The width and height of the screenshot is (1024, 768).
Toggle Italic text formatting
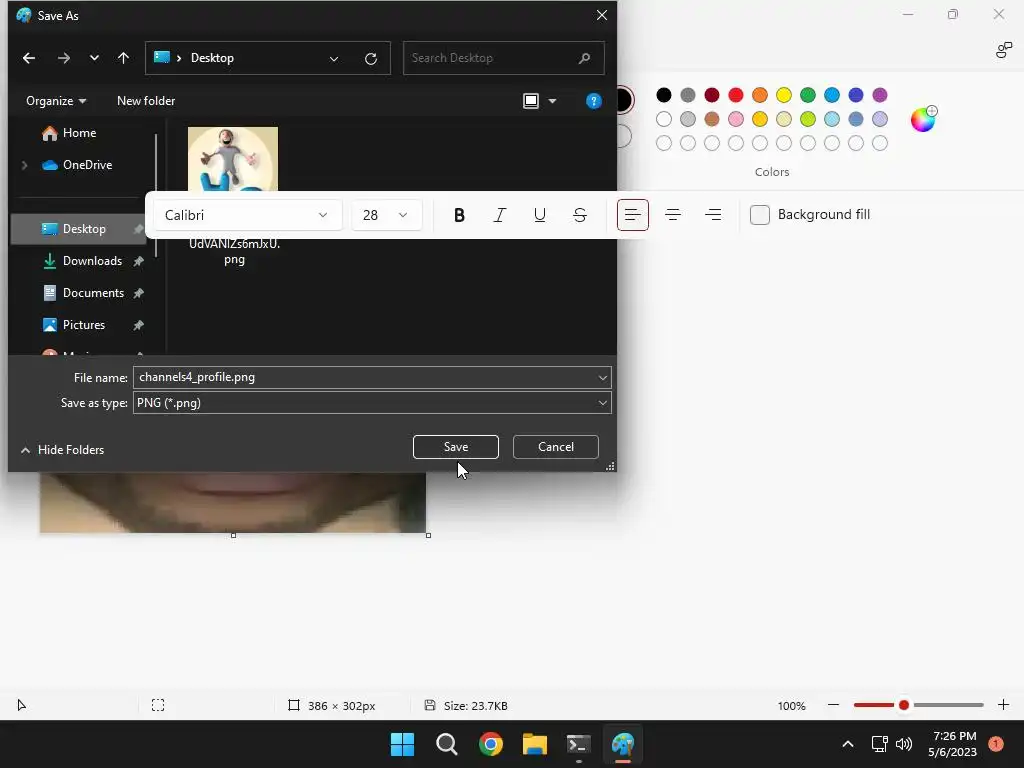[x=500, y=215]
